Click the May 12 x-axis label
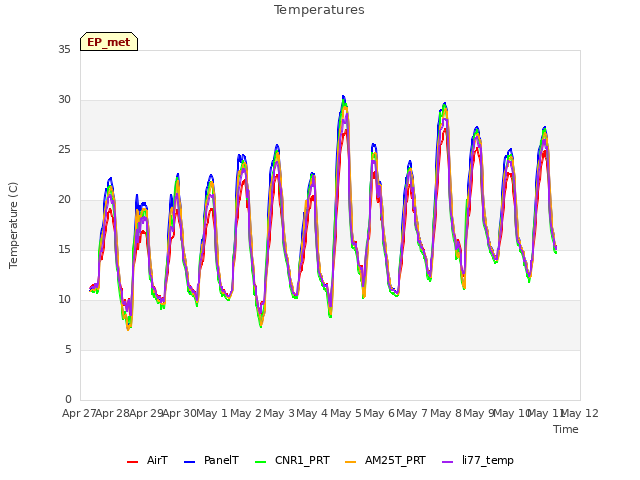640x480 pixels. coord(580,413)
